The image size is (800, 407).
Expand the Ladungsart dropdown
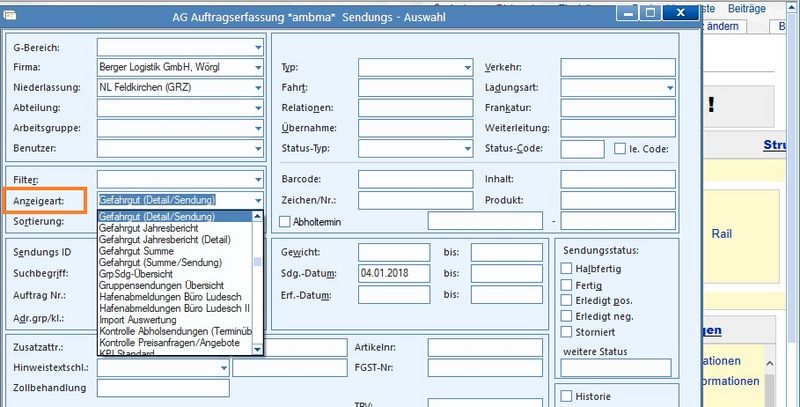pyautogui.click(x=670, y=88)
